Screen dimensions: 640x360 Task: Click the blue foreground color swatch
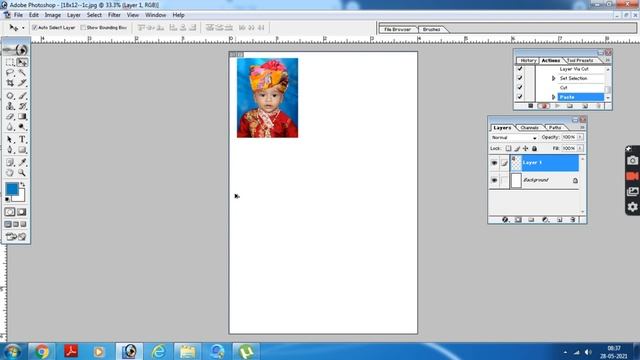coord(11,189)
